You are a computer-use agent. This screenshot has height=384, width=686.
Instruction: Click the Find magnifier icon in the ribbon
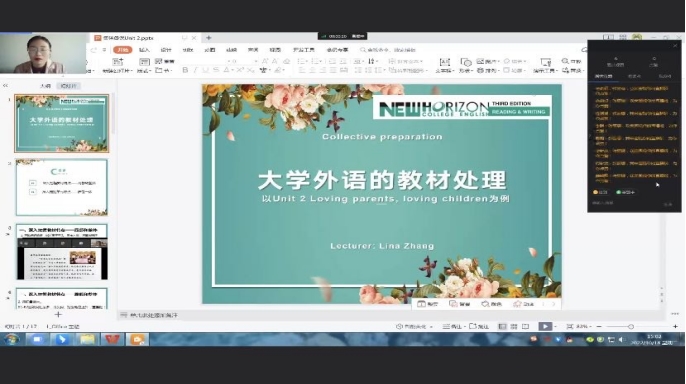[565, 61]
